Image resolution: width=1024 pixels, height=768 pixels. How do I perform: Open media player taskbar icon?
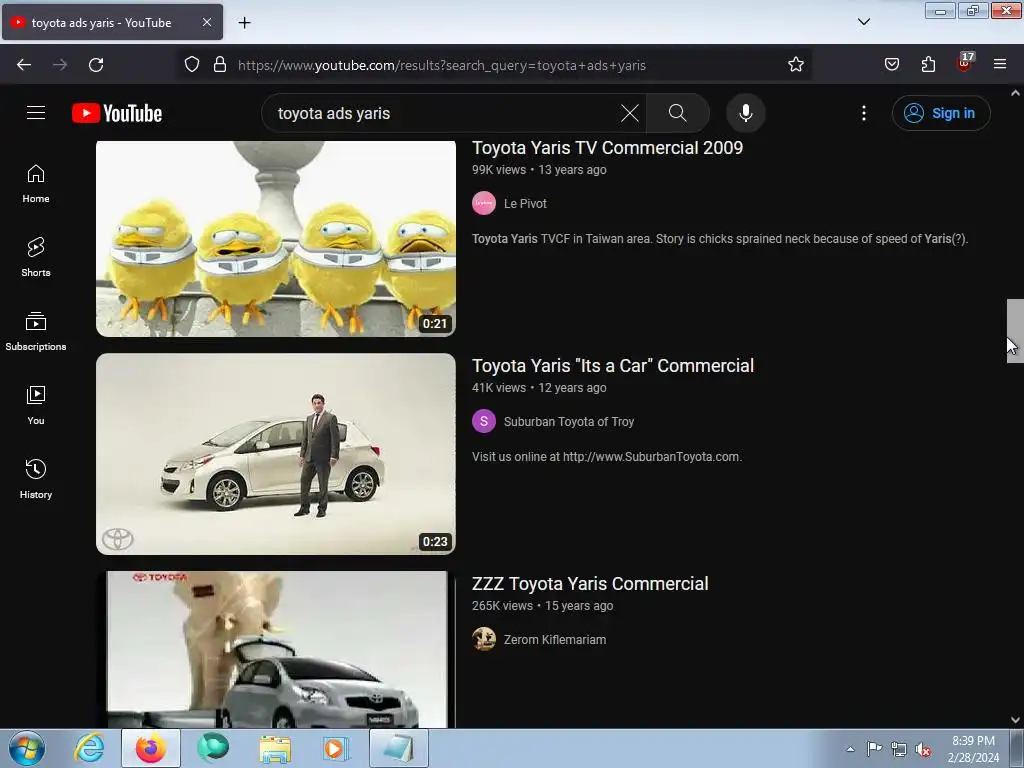point(336,748)
